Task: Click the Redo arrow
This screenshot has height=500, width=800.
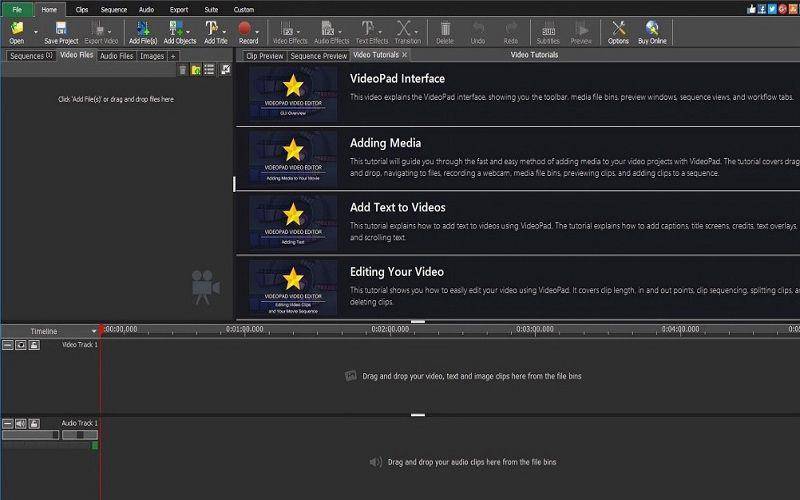Action: coord(511,28)
